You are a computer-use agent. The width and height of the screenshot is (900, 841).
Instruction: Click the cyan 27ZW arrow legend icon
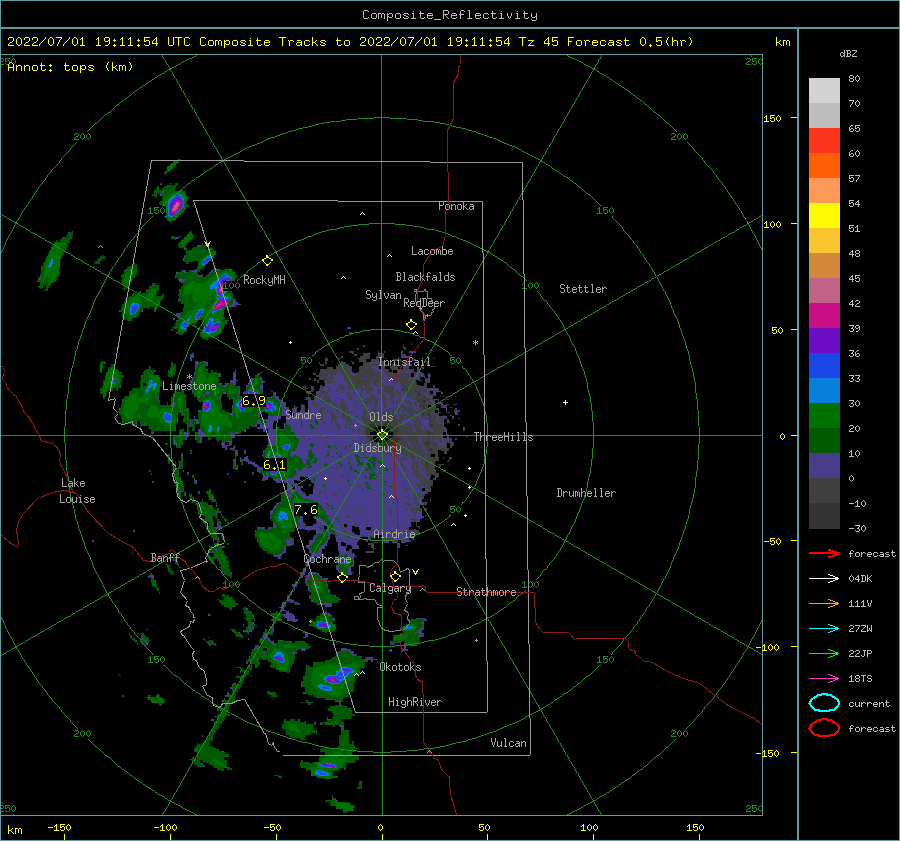[824, 629]
